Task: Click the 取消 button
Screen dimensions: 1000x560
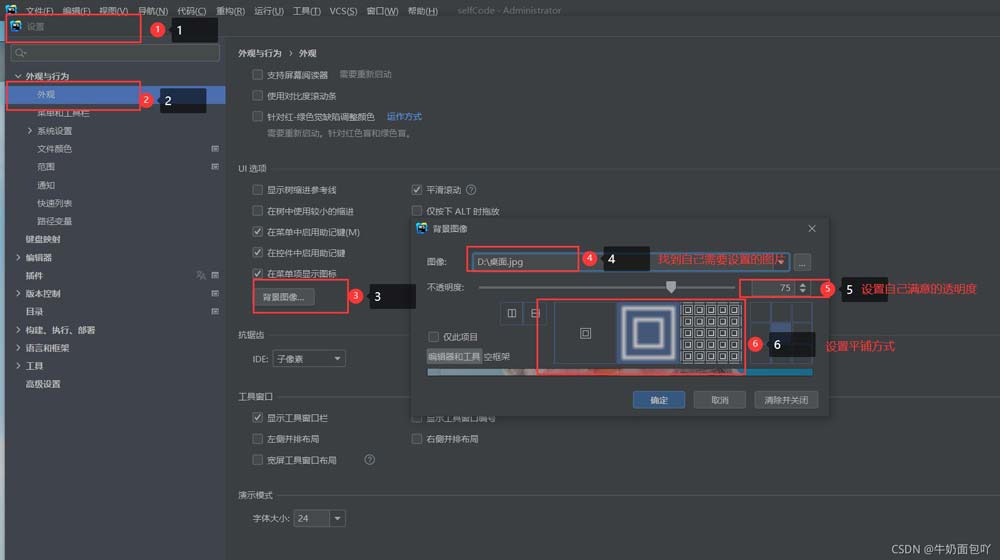Action: [719, 400]
